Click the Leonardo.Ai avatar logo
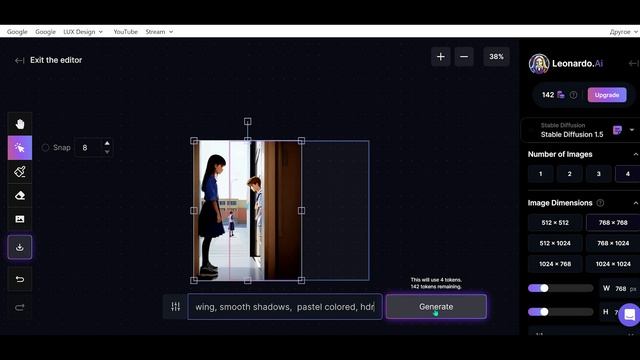 click(539, 64)
